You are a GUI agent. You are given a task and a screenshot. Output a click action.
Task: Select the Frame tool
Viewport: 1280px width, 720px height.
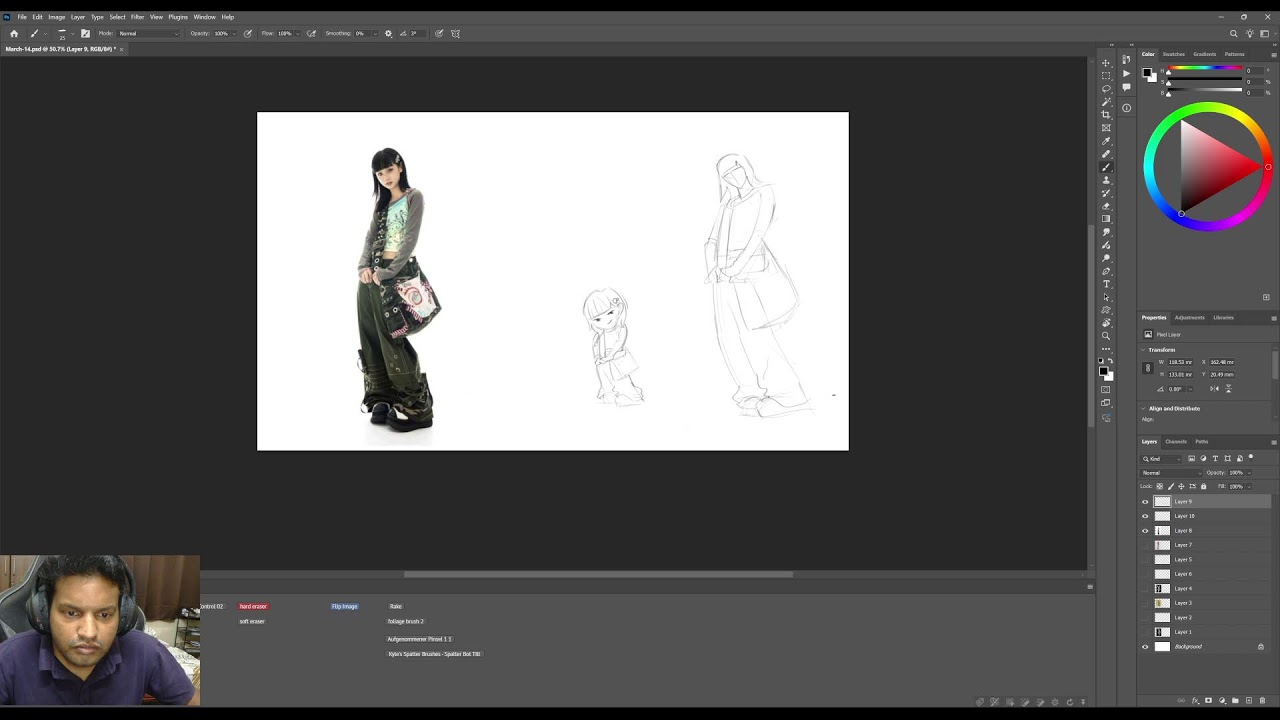[1107, 127]
